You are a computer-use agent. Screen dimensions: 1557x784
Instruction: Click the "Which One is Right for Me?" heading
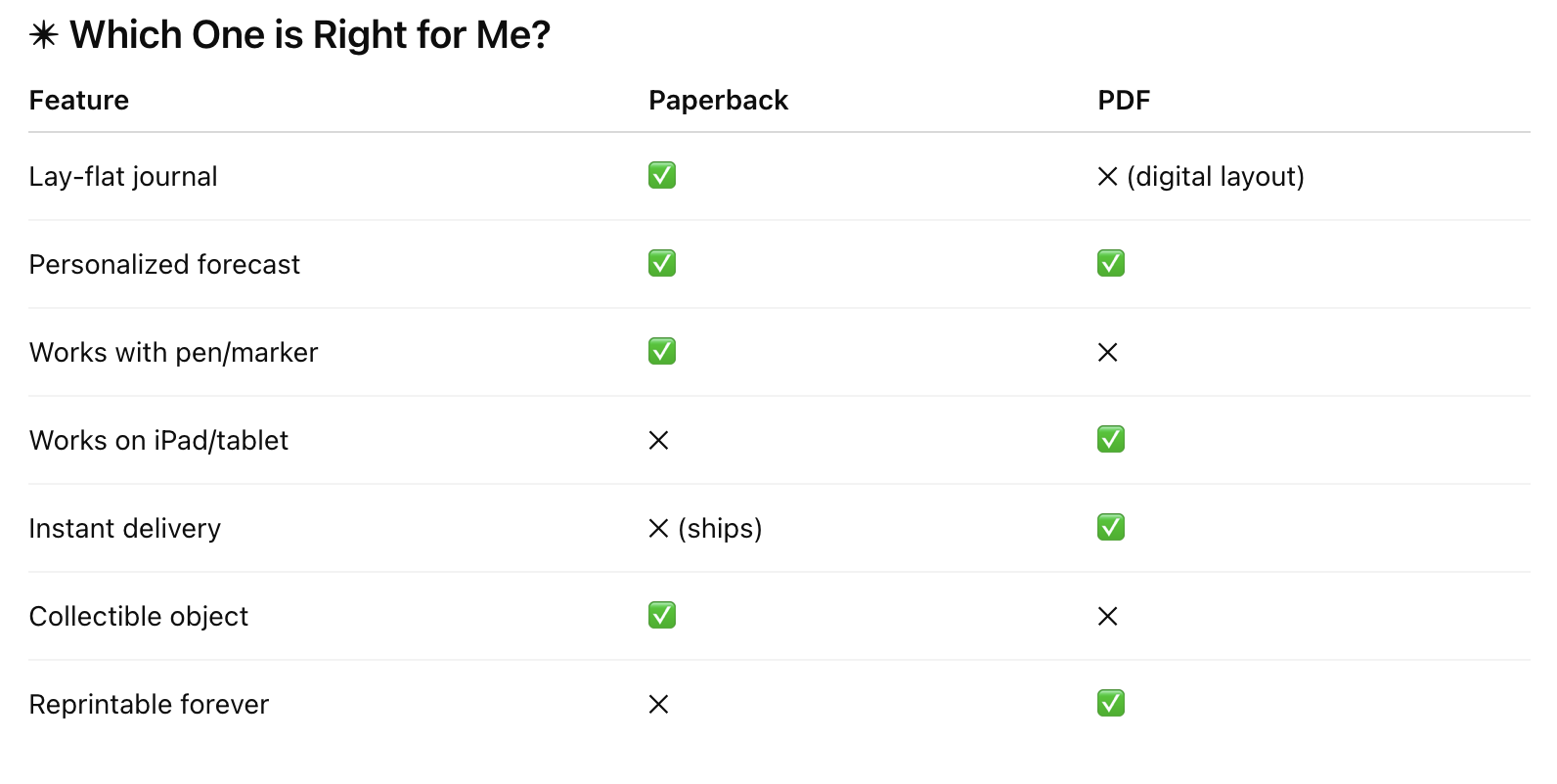[310, 36]
